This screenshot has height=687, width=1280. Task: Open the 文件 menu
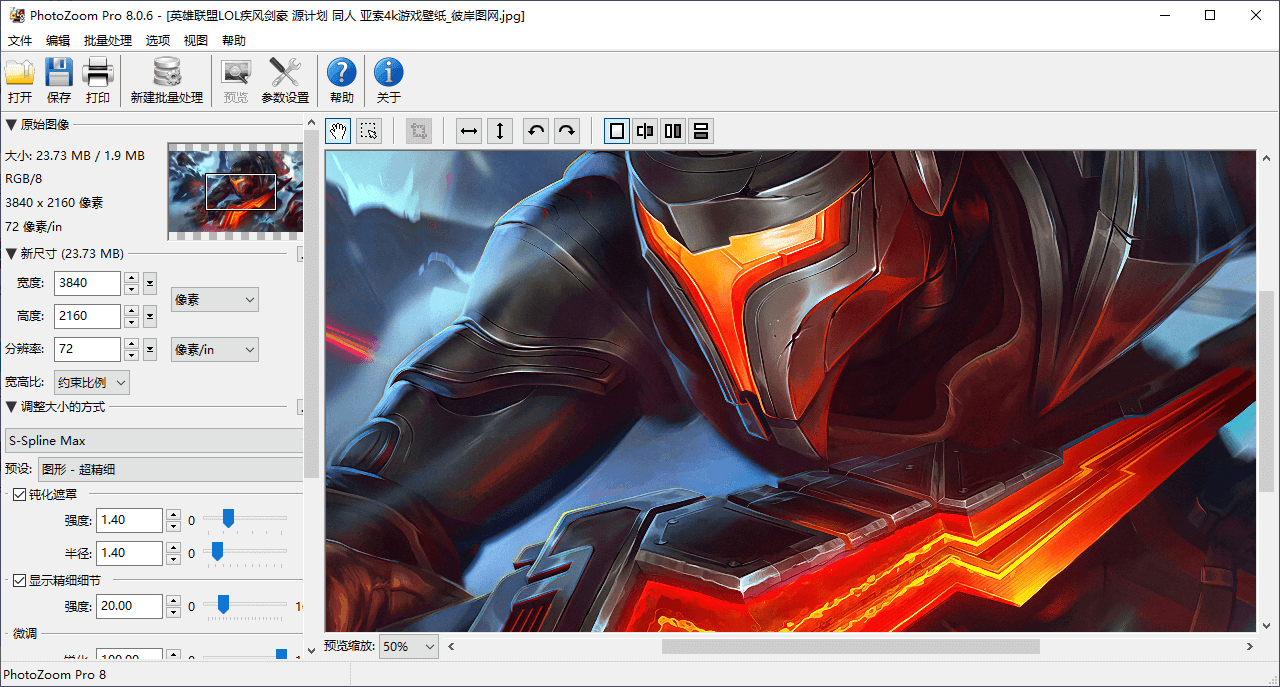coord(20,41)
